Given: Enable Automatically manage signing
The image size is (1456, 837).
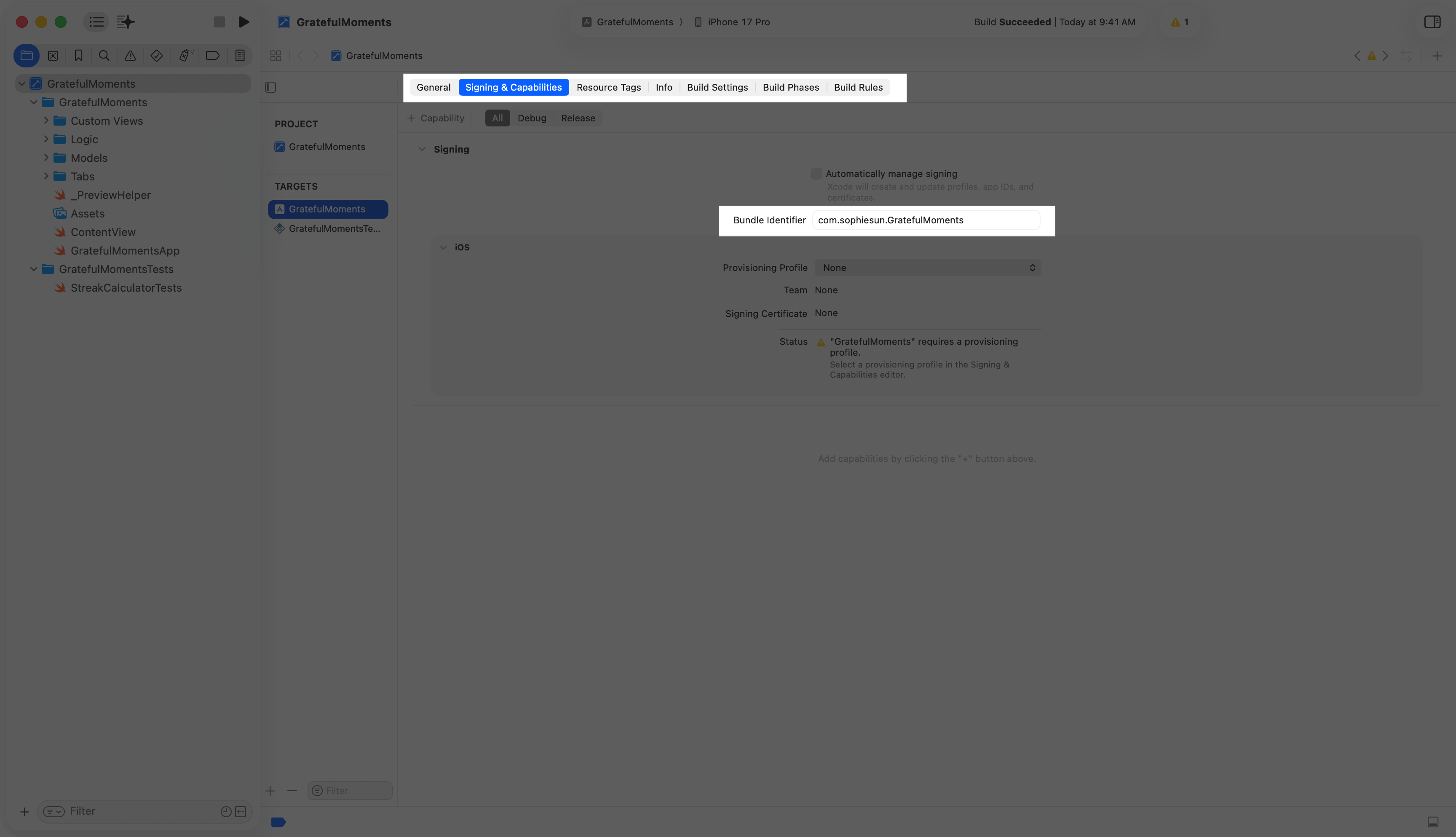Looking at the screenshot, I should 816,174.
